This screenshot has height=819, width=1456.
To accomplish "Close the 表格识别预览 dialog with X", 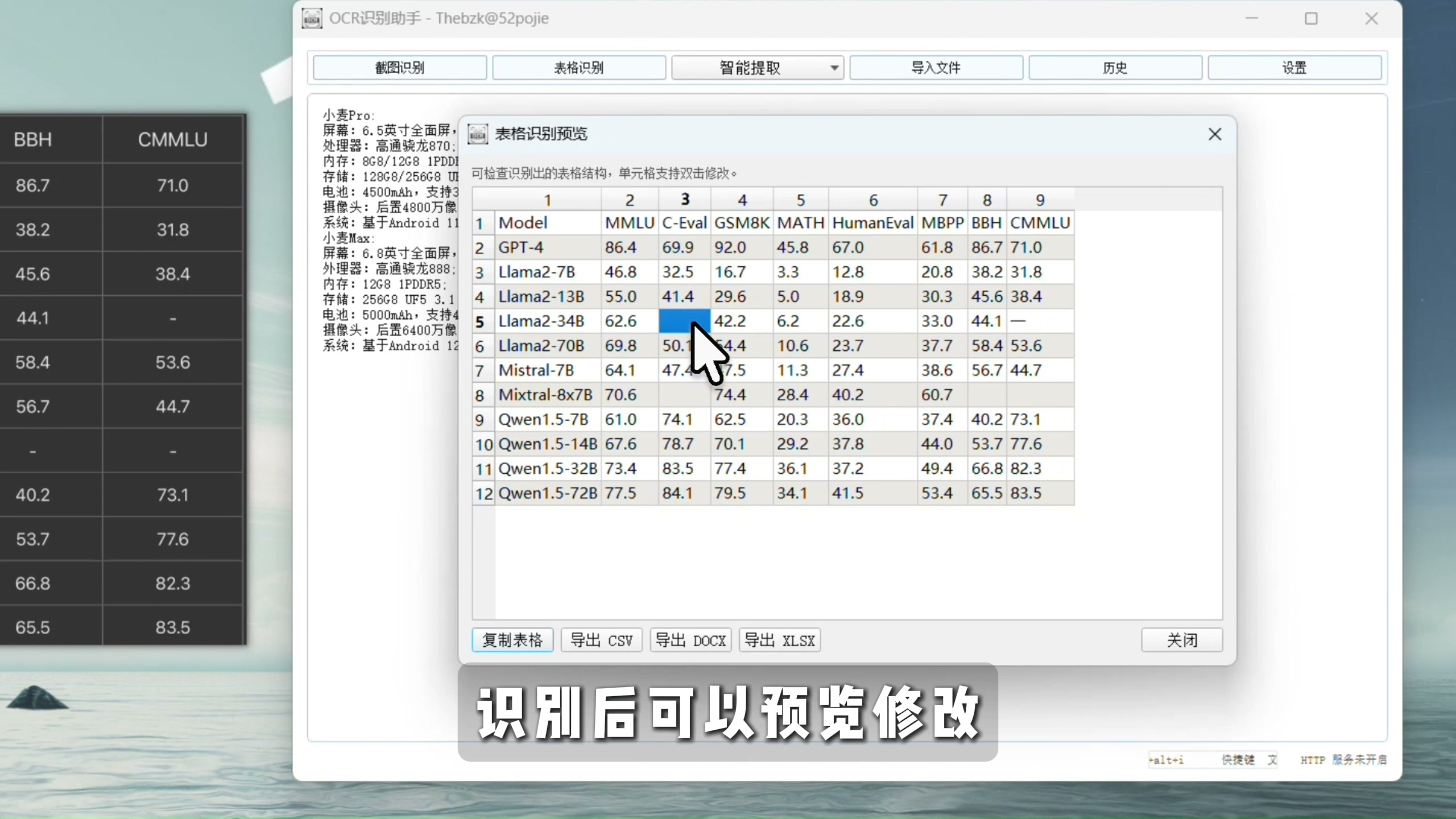I will pyautogui.click(x=1215, y=134).
